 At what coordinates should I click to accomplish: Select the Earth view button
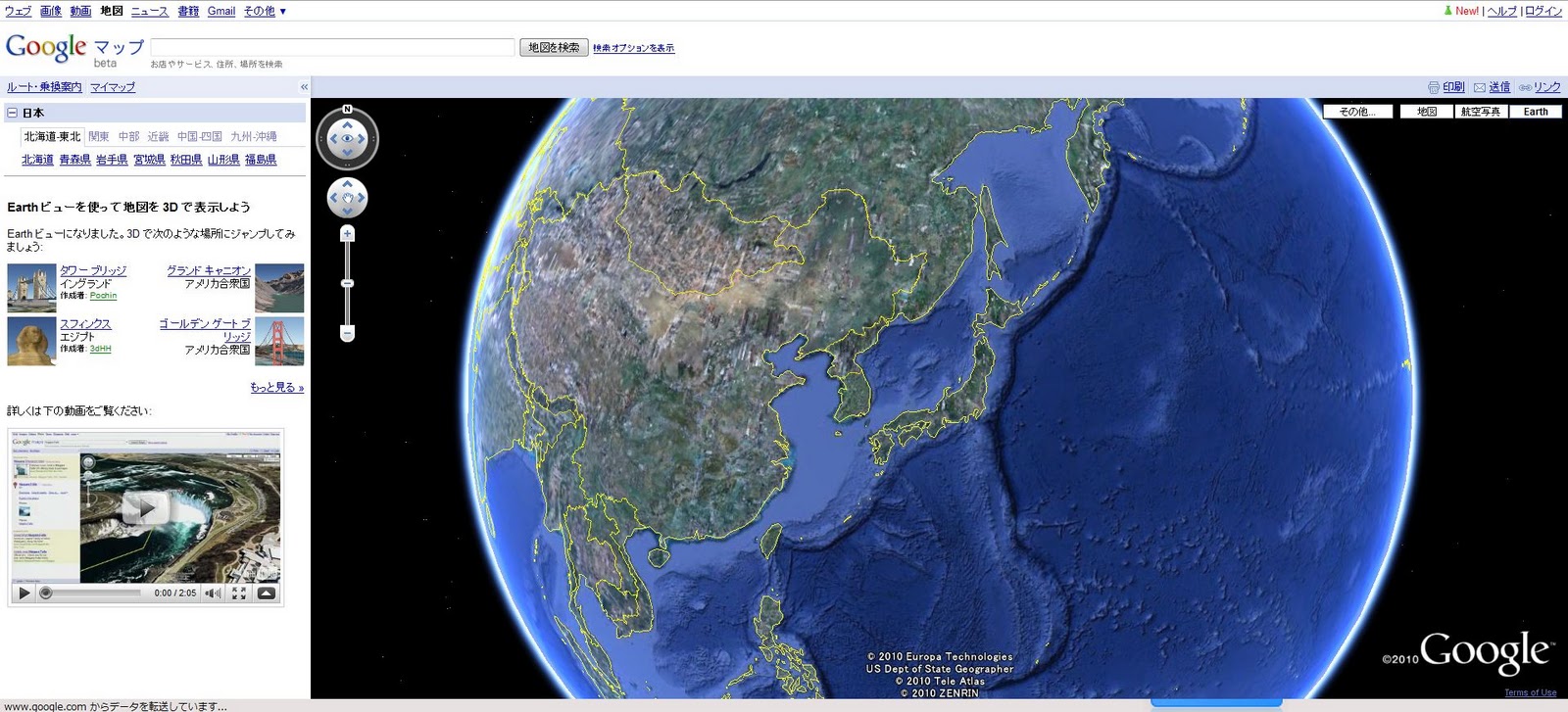pos(1536,112)
